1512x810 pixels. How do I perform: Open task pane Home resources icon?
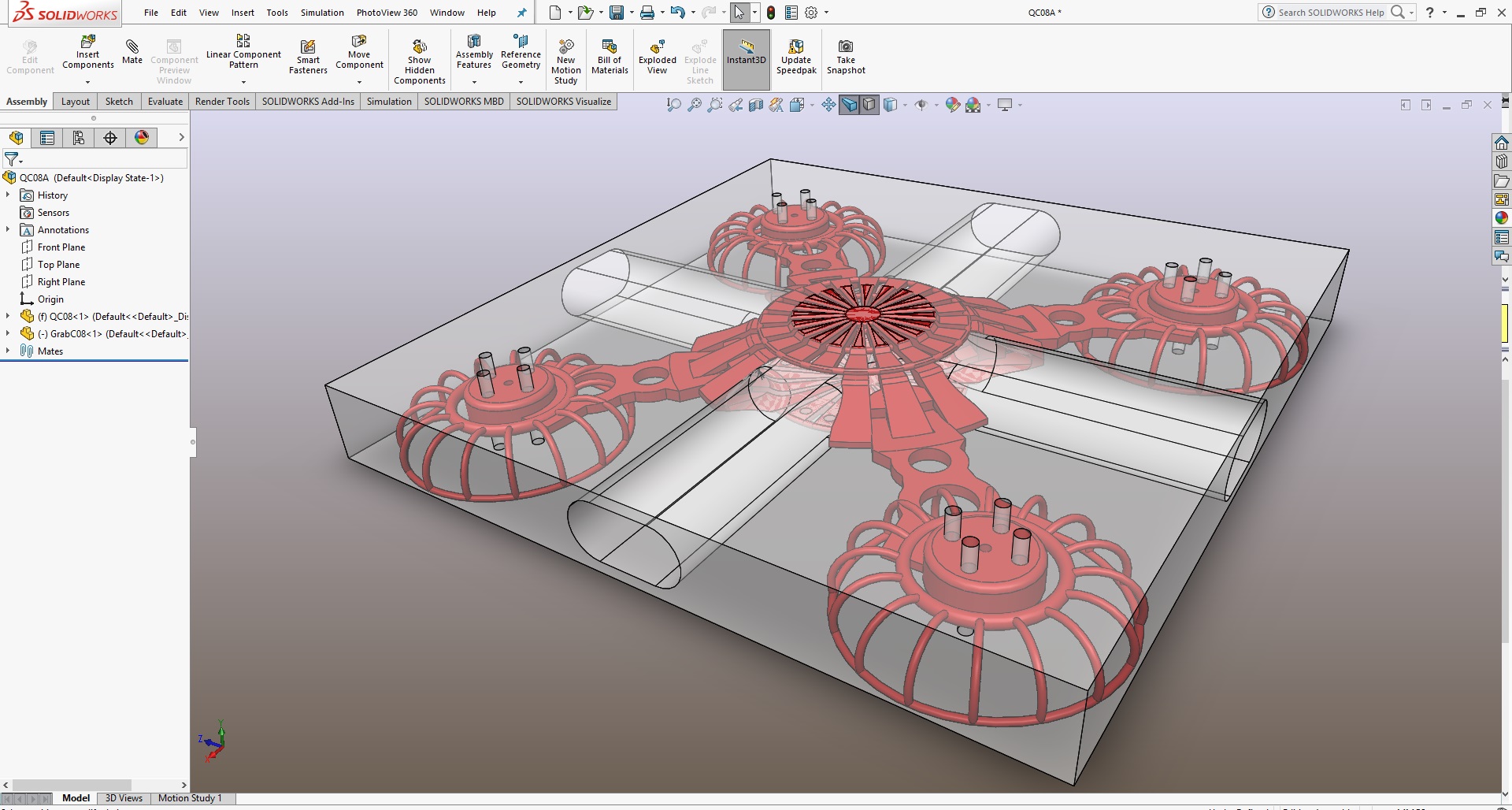1502,143
